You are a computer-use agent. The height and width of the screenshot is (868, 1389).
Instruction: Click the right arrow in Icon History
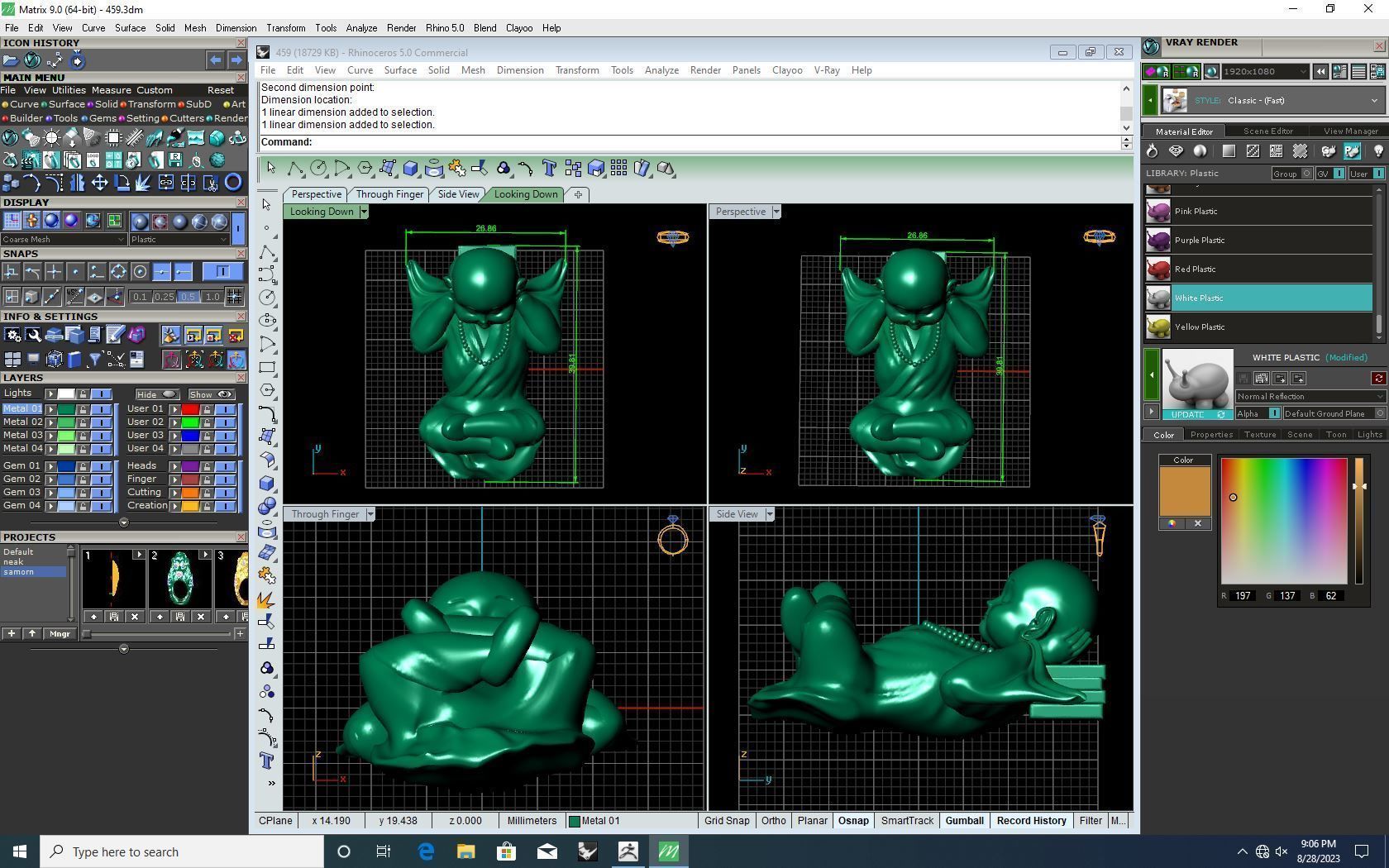pyautogui.click(x=236, y=60)
